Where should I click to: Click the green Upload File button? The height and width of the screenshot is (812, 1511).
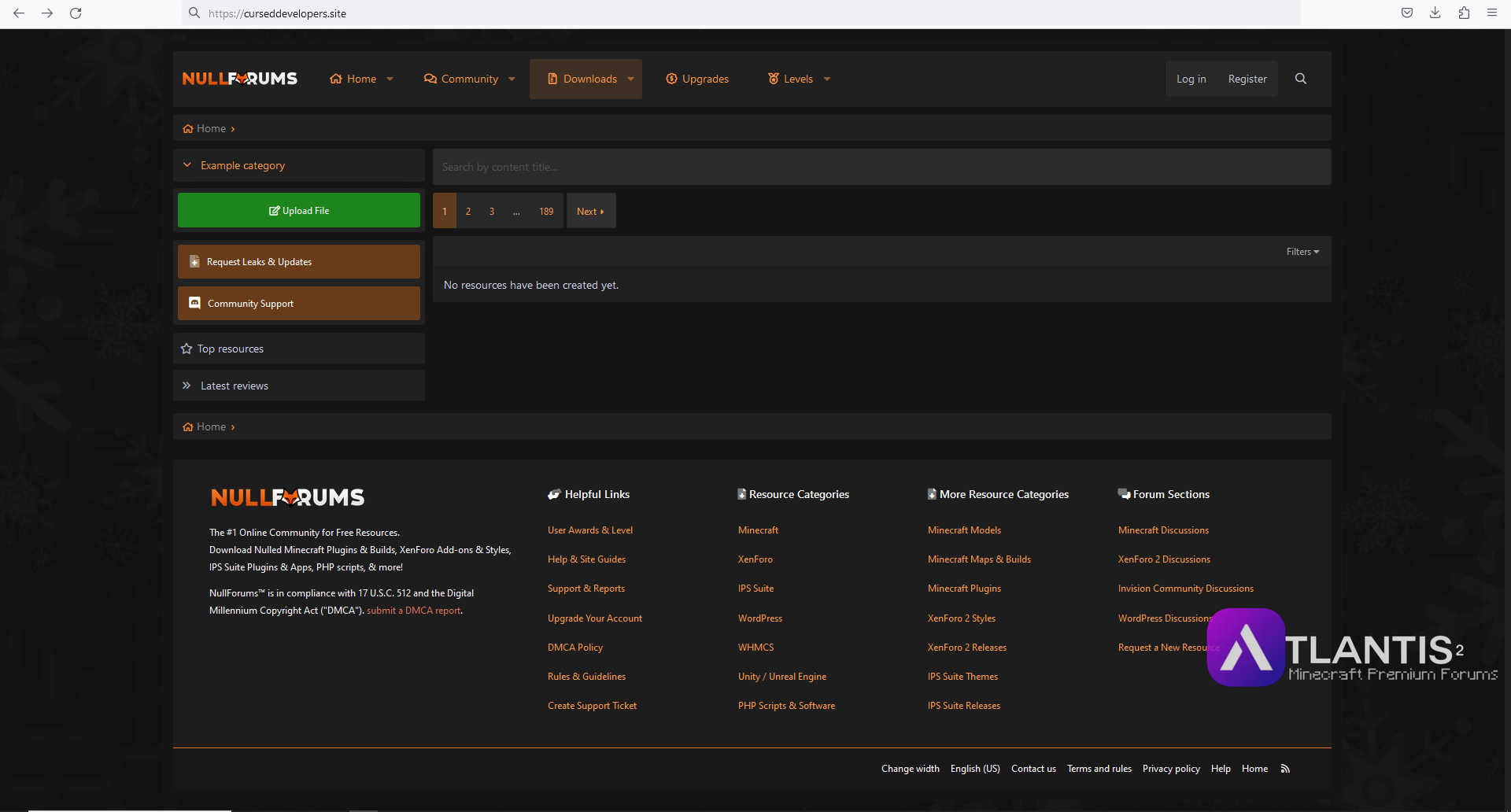(299, 210)
